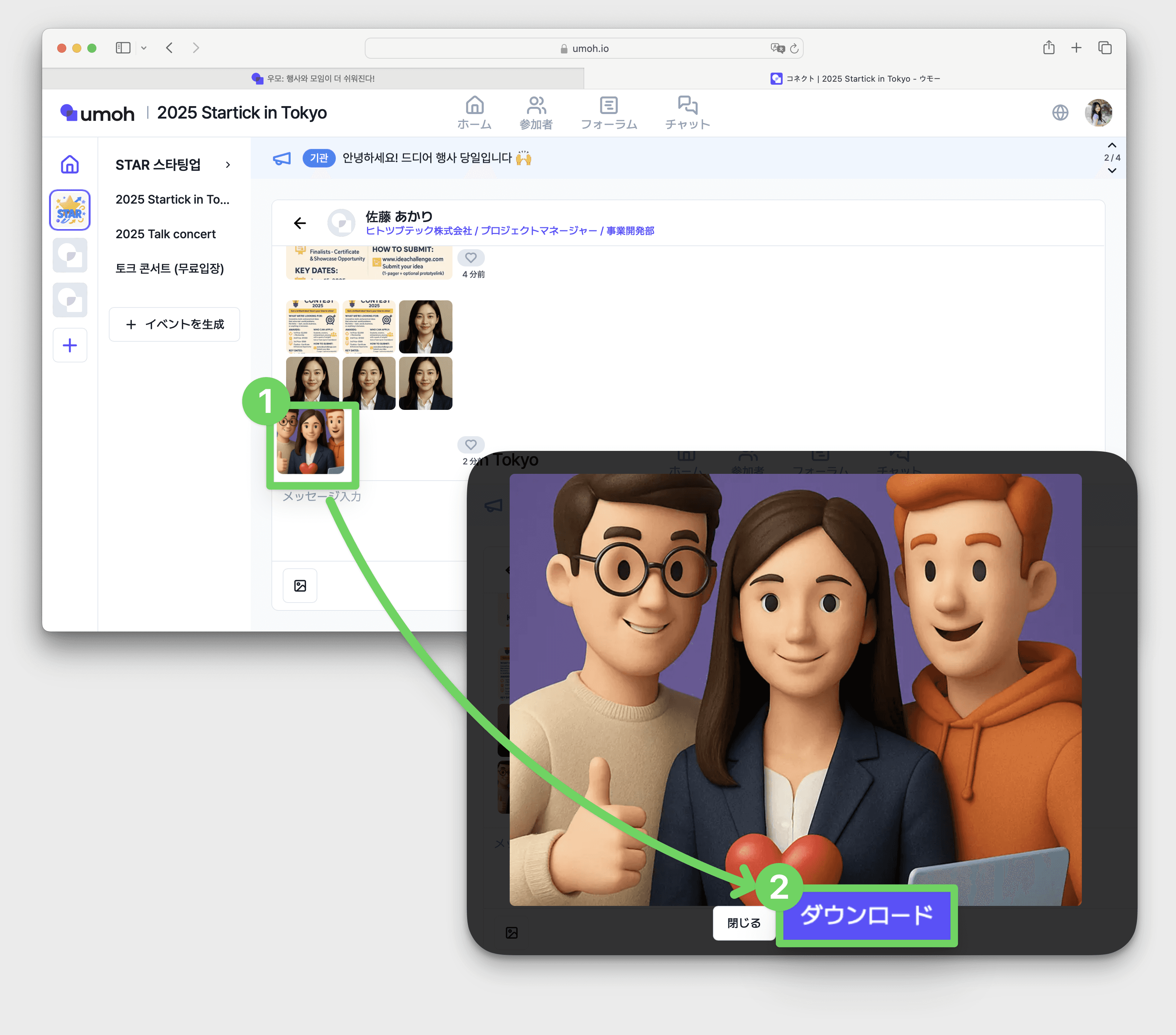The width and height of the screenshot is (1176, 1035).
Task: Click the globe language icon
Action: click(1060, 112)
